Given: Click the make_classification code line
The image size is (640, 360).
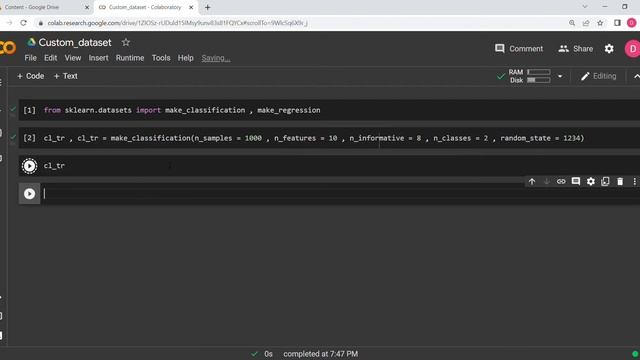Looking at the screenshot, I should [314, 138].
